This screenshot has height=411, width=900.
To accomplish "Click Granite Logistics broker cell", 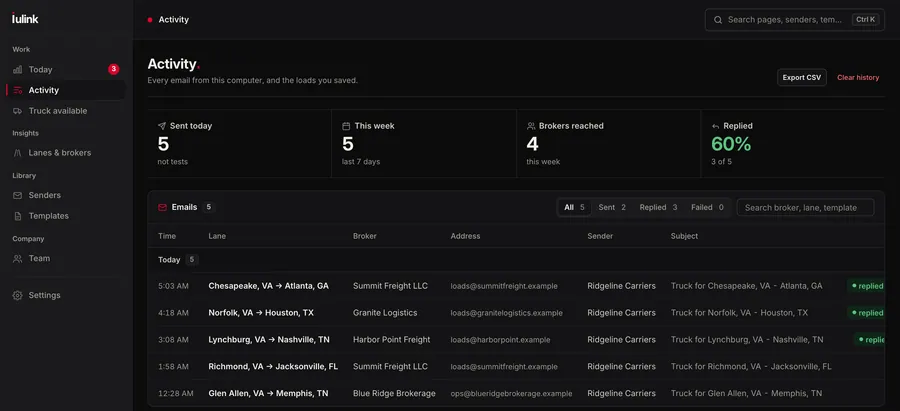I will [x=385, y=313].
